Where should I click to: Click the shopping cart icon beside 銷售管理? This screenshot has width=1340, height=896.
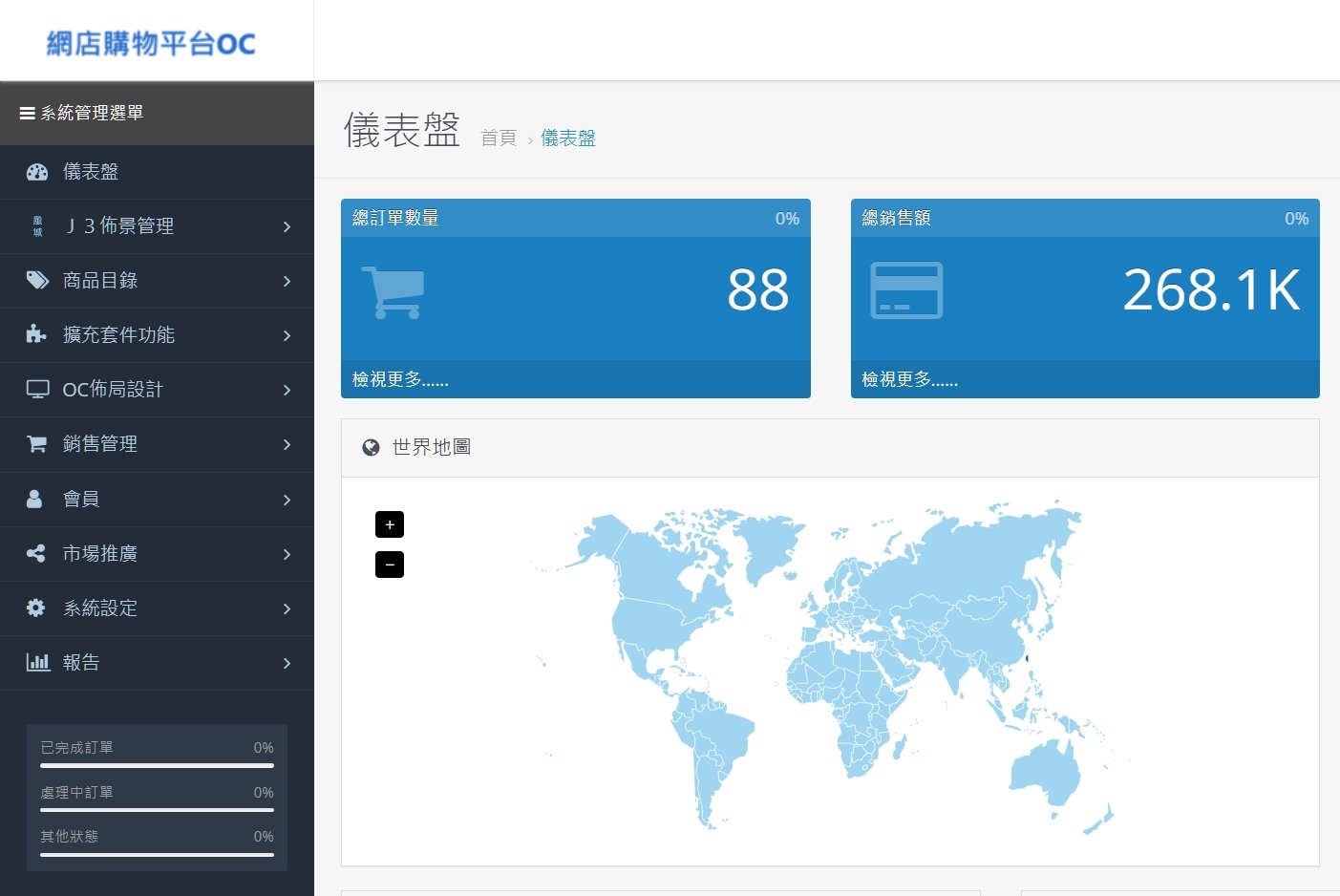point(36,444)
